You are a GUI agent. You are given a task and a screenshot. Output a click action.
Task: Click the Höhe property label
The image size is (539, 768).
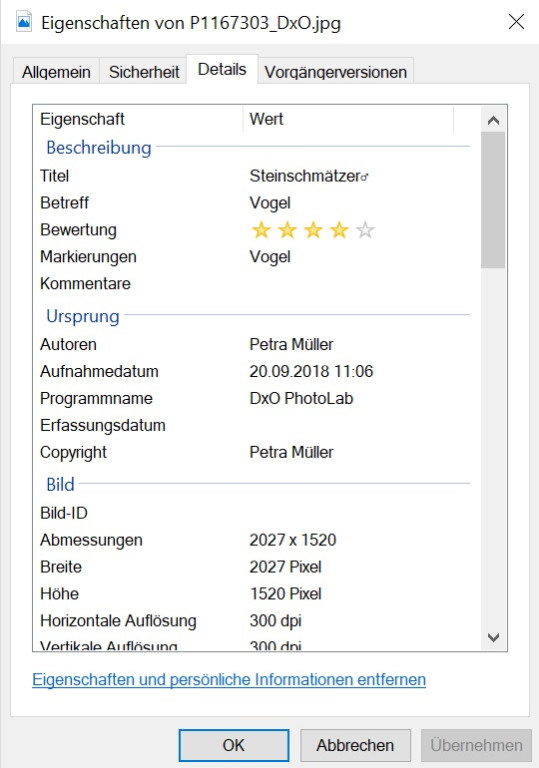(59, 594)
